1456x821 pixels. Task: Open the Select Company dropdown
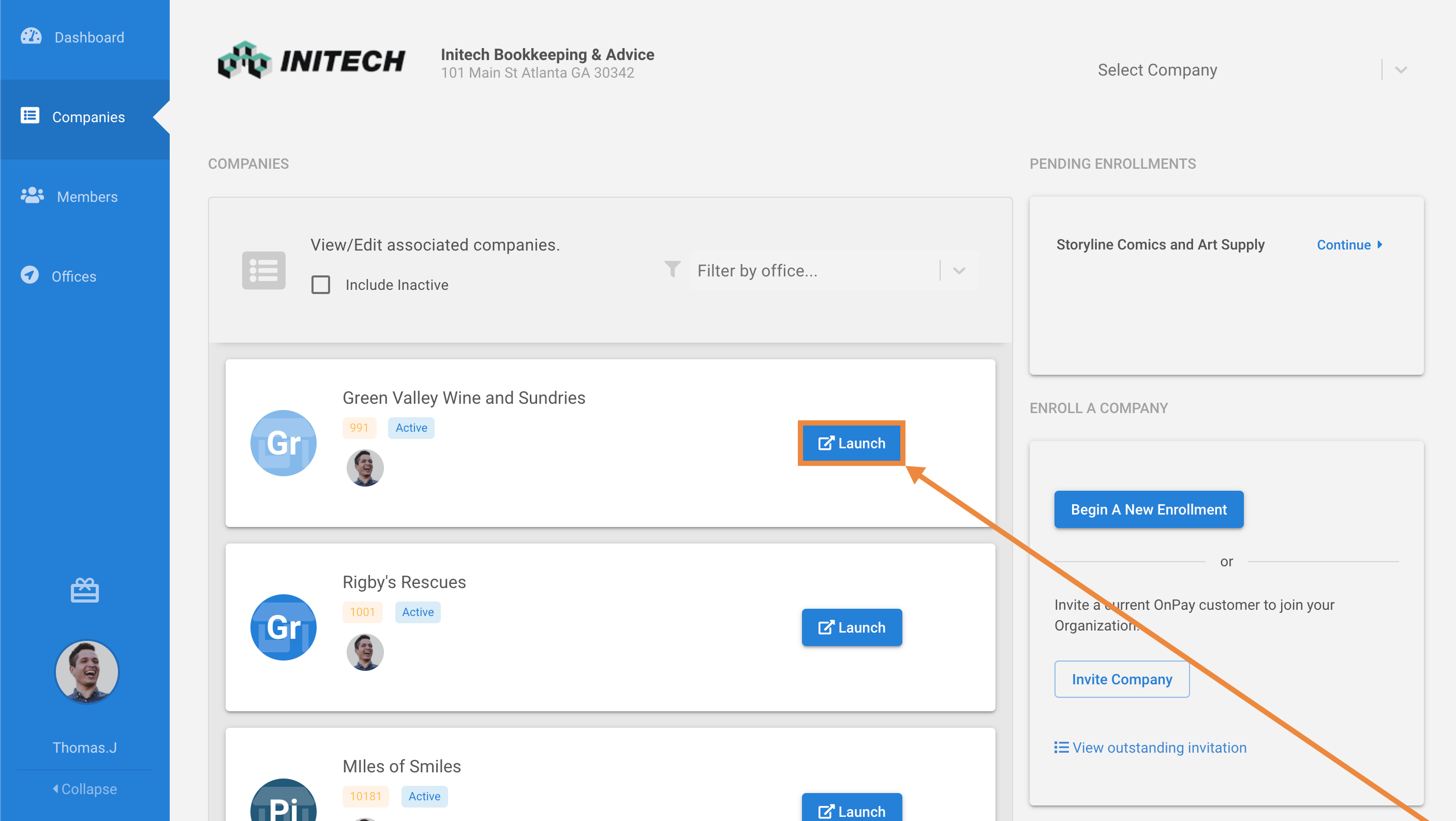(1253, 70)
